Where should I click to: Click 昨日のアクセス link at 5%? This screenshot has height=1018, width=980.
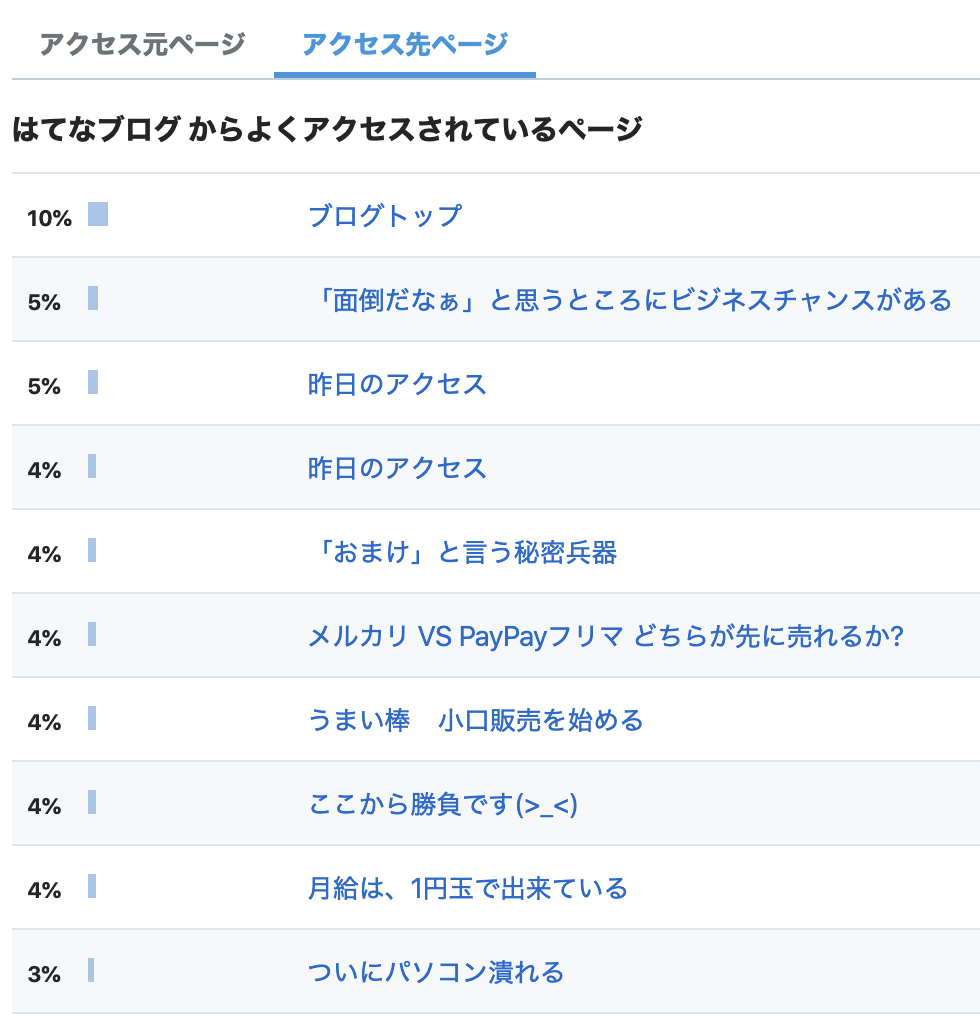[x=397, y=384]
